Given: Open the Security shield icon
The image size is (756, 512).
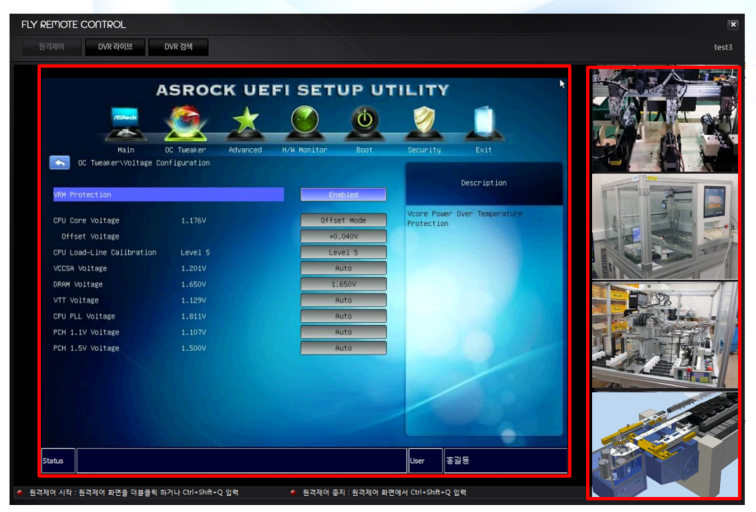Looking at the screenshot, I should (x=424, y=123).
